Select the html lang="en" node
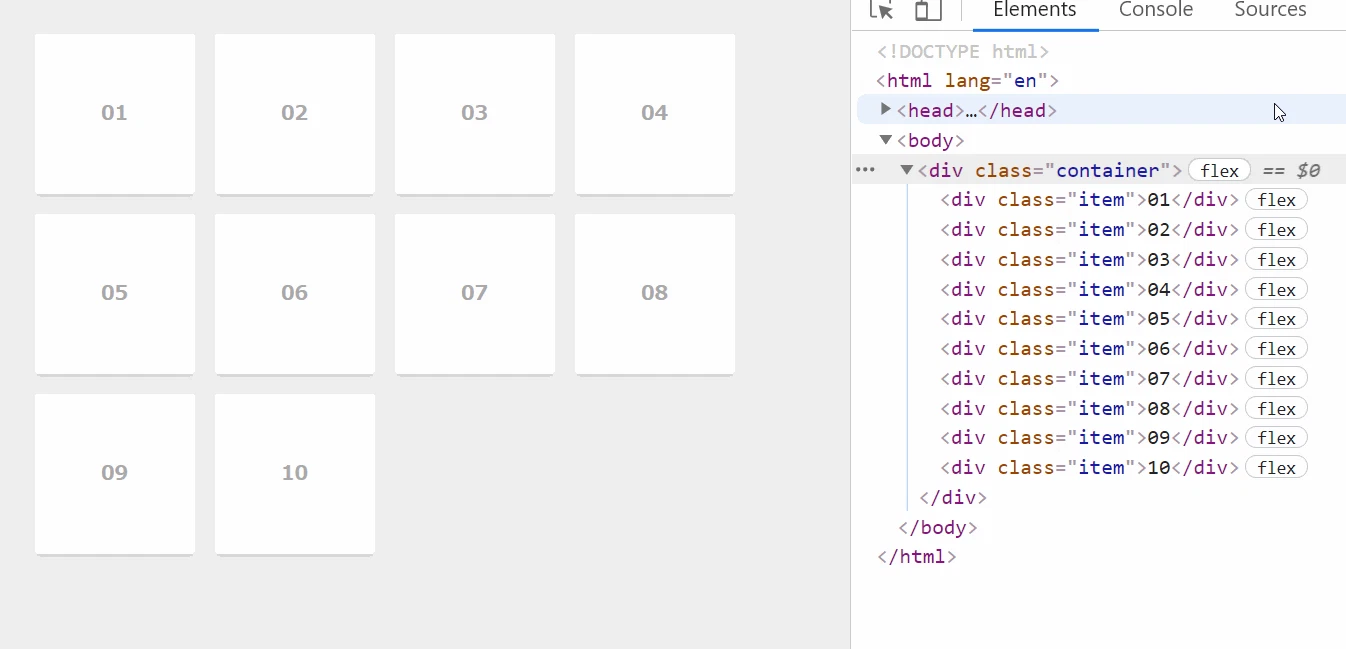 point(967,81)
